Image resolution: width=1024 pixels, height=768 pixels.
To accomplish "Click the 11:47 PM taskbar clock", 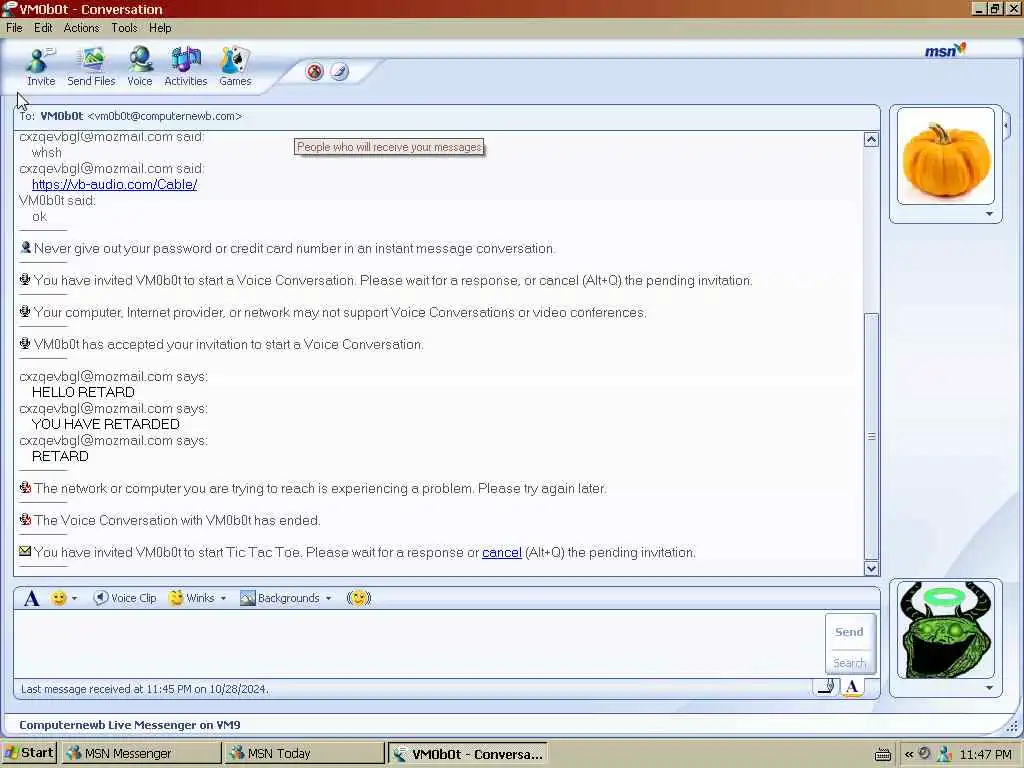I will pyautogui.click(x=985, y=754).
